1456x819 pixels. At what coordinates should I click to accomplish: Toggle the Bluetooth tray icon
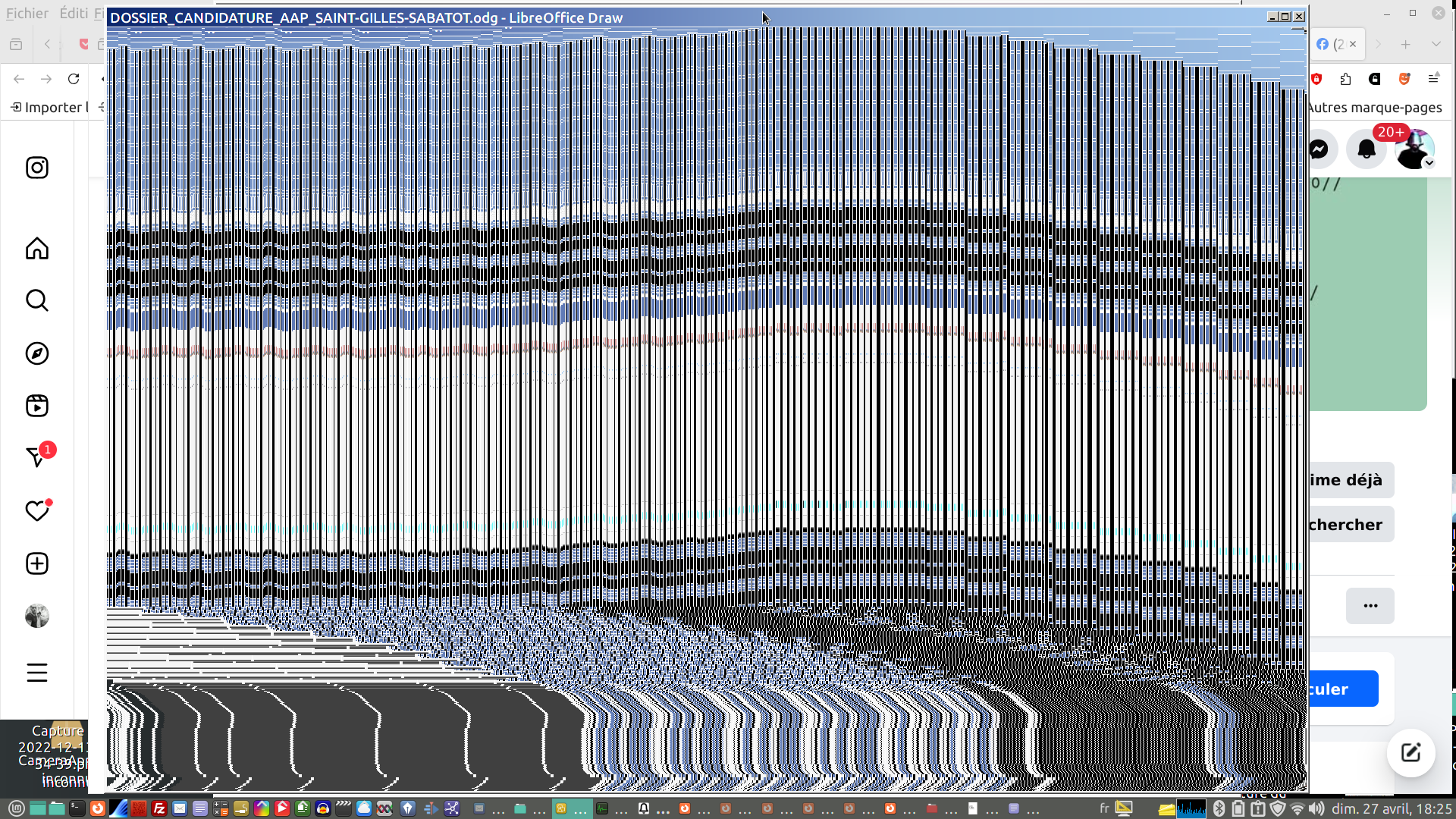coord(1219,808)
